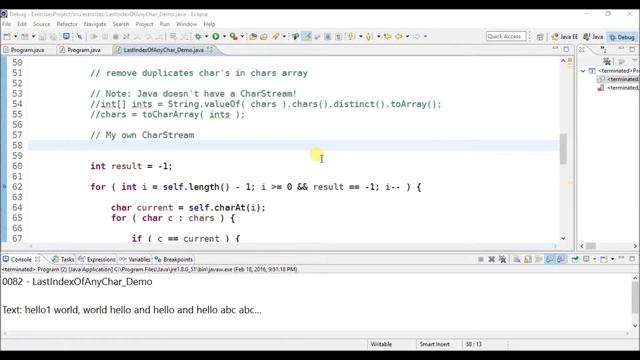Switch to the Console tab
The height and width of the screenshot is (360, 640).
click(x=21, y=260)
